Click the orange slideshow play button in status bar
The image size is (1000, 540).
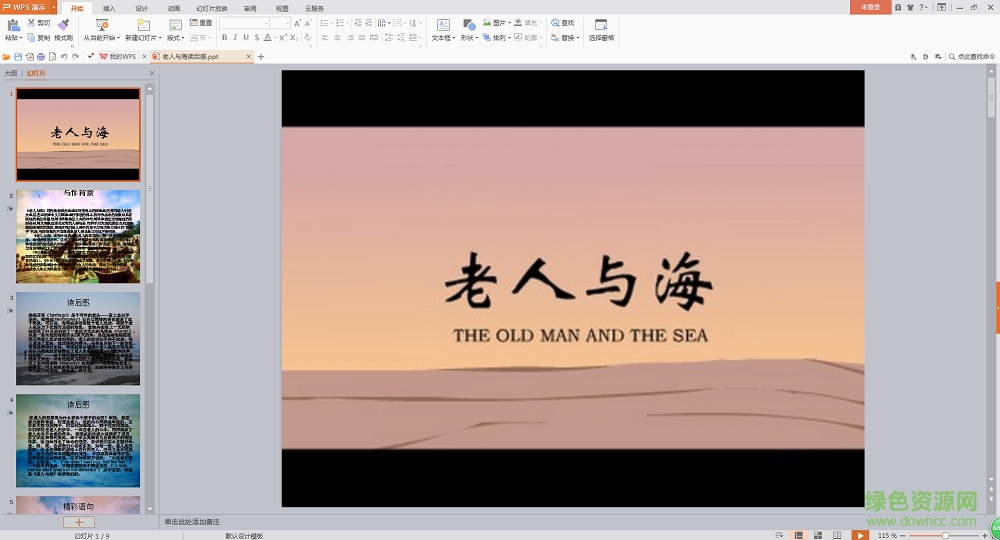pyautogui.click(x=860, y=535)
